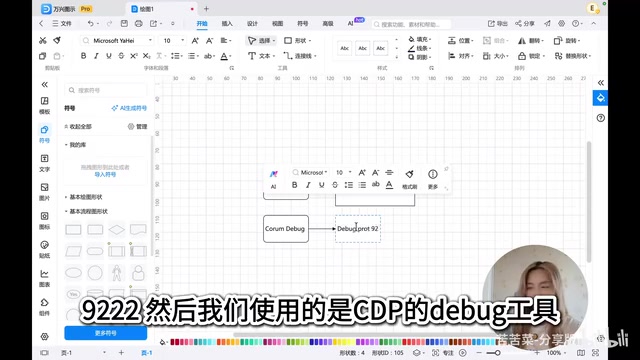Click the Format Painter icon in ribbon
The width and height of the screenshot is (640, 360).
click(x=57, y=40)
